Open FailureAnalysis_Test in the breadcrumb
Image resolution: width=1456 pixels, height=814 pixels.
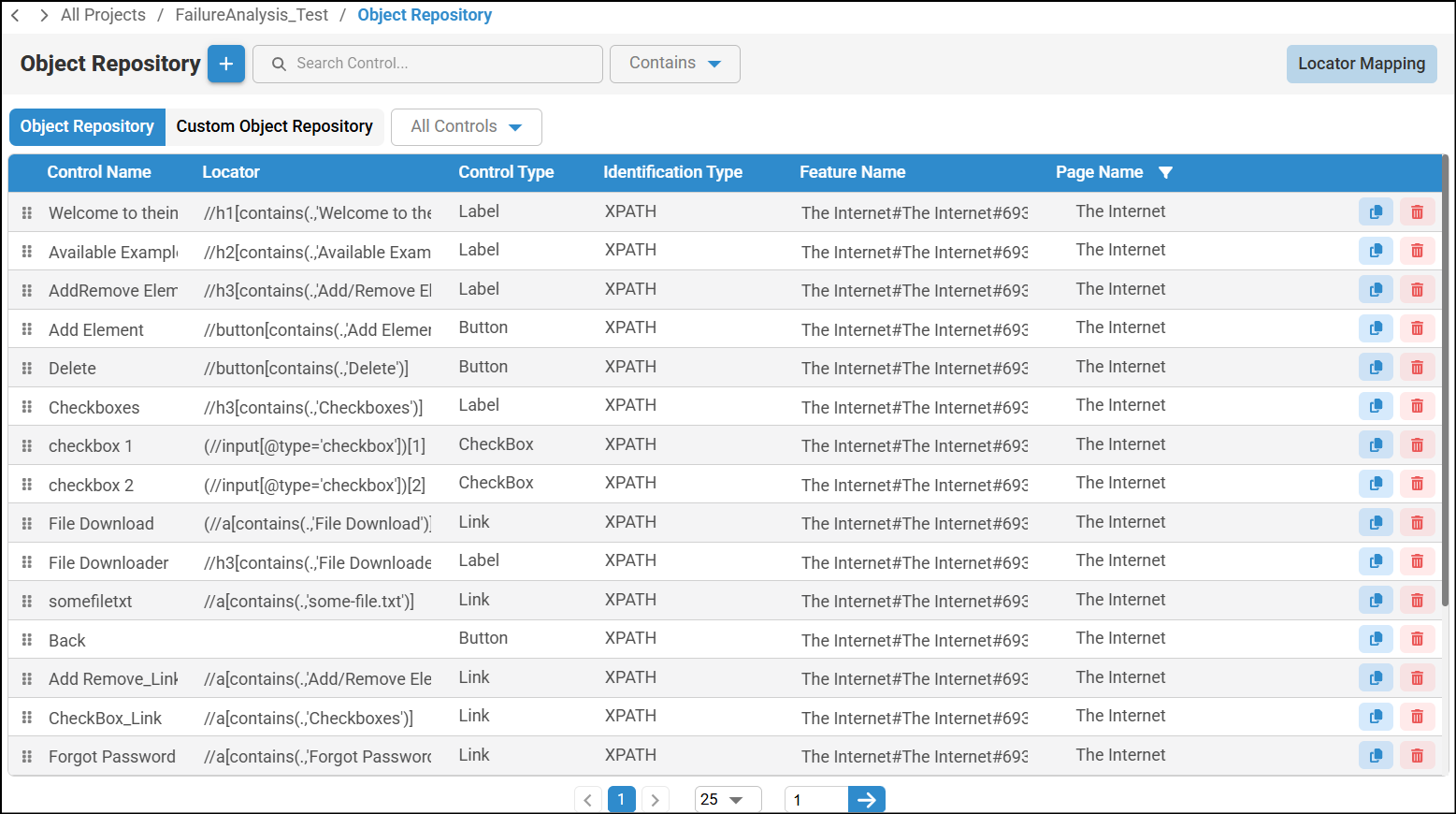click(x=252, y=15)
